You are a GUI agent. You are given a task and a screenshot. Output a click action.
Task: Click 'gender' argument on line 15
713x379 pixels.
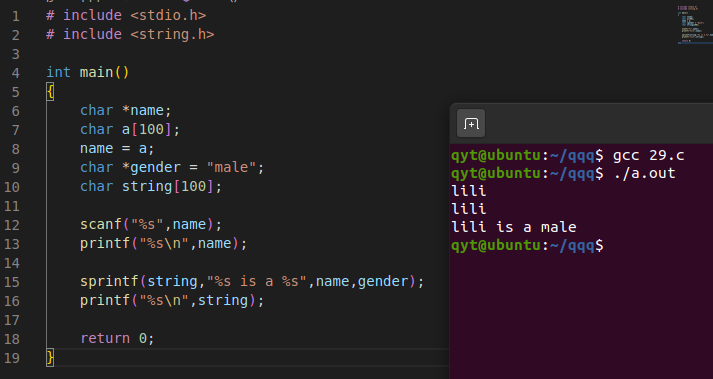(383, 281)
